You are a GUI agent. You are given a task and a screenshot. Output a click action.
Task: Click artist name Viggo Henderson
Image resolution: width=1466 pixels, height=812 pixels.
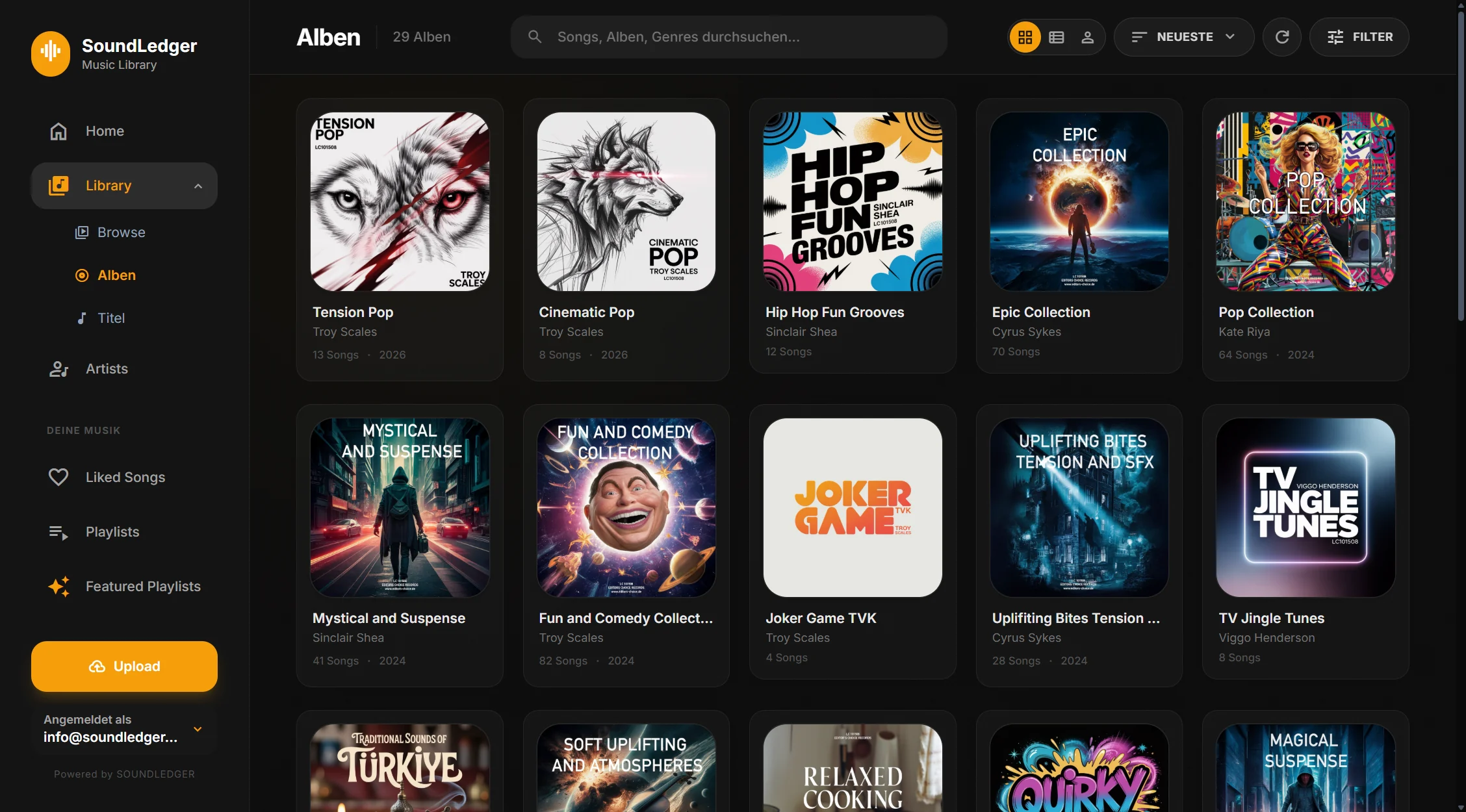pyautogui.click(x=1267, y=638)
